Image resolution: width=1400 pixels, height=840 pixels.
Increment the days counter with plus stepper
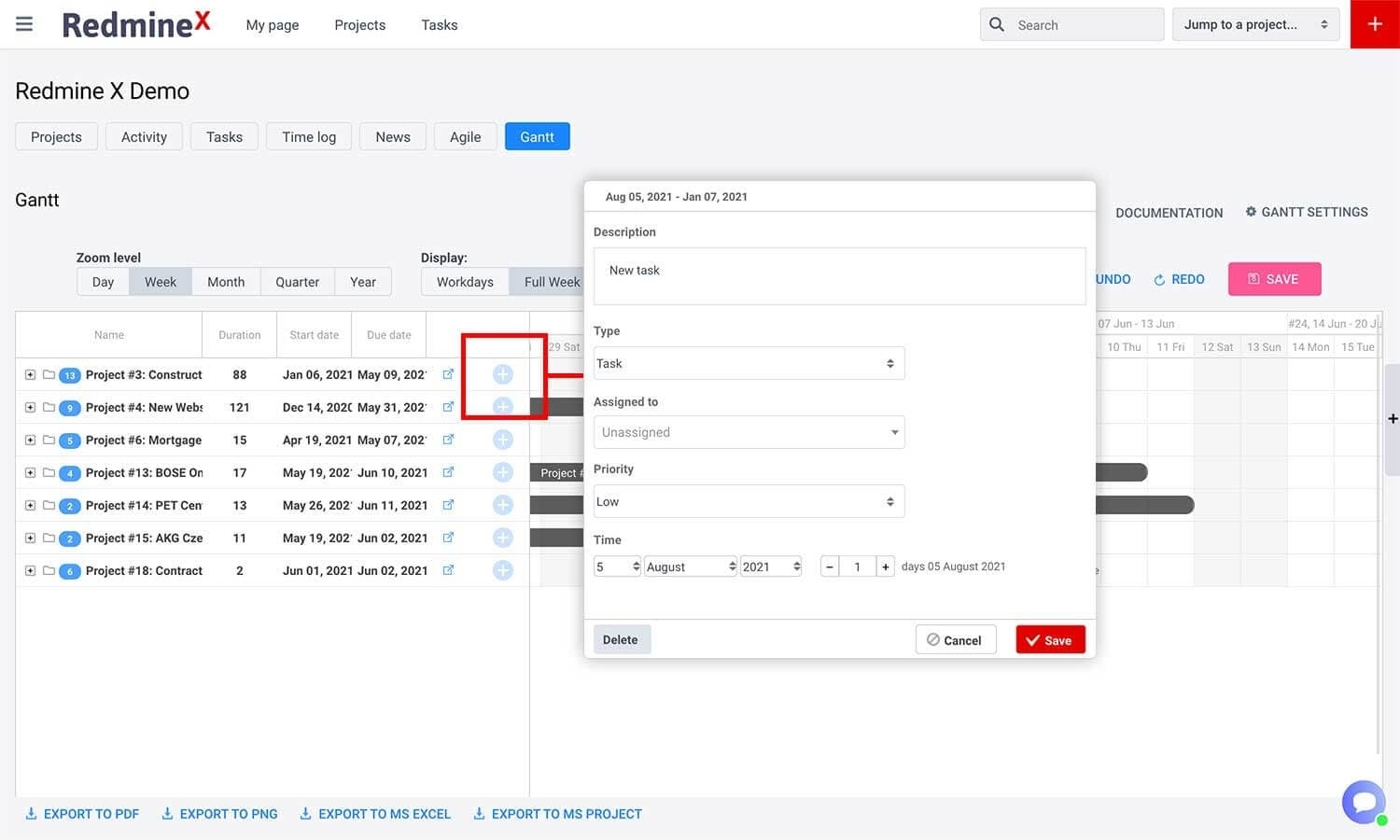pyautogui.click(x=884, y=566)
